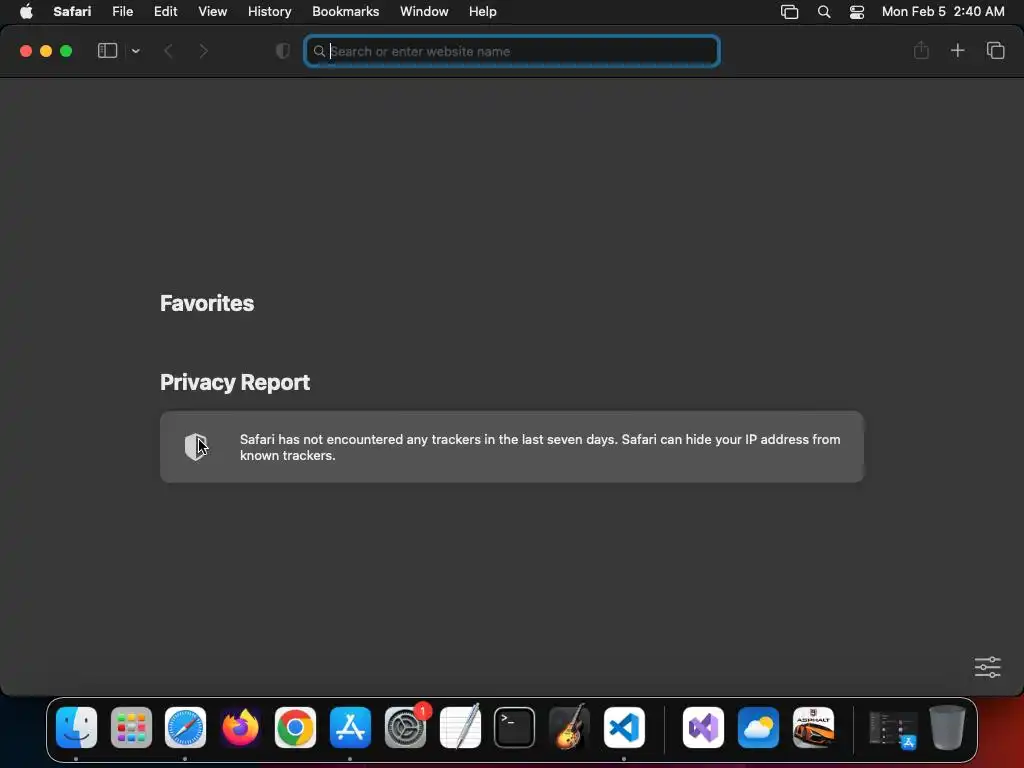1024x768 pixels.
Task: Focus the search or website address field
Action: (512, 51)
